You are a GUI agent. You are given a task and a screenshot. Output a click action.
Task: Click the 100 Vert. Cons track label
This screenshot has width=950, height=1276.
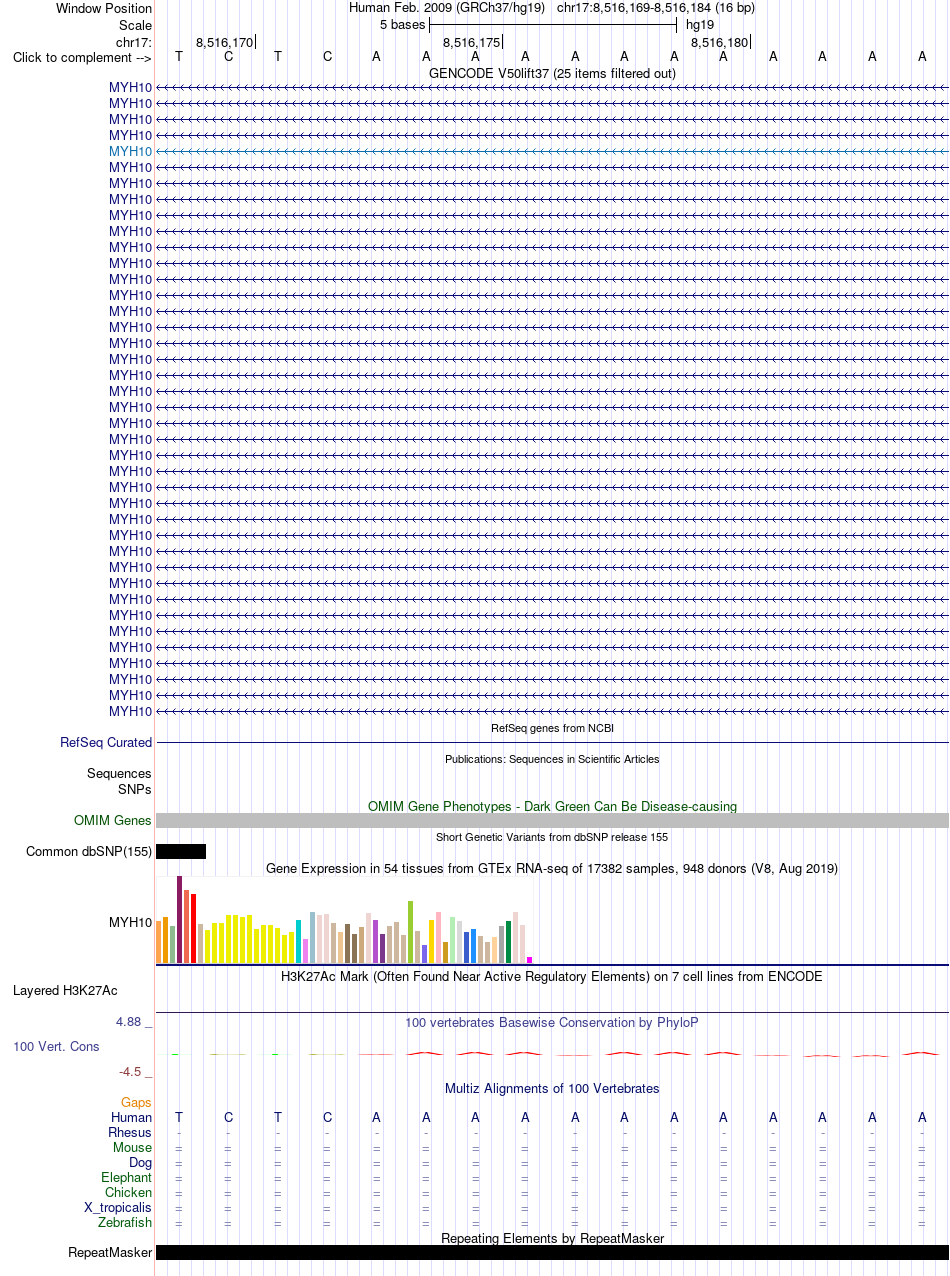[x=56, y=1046]
